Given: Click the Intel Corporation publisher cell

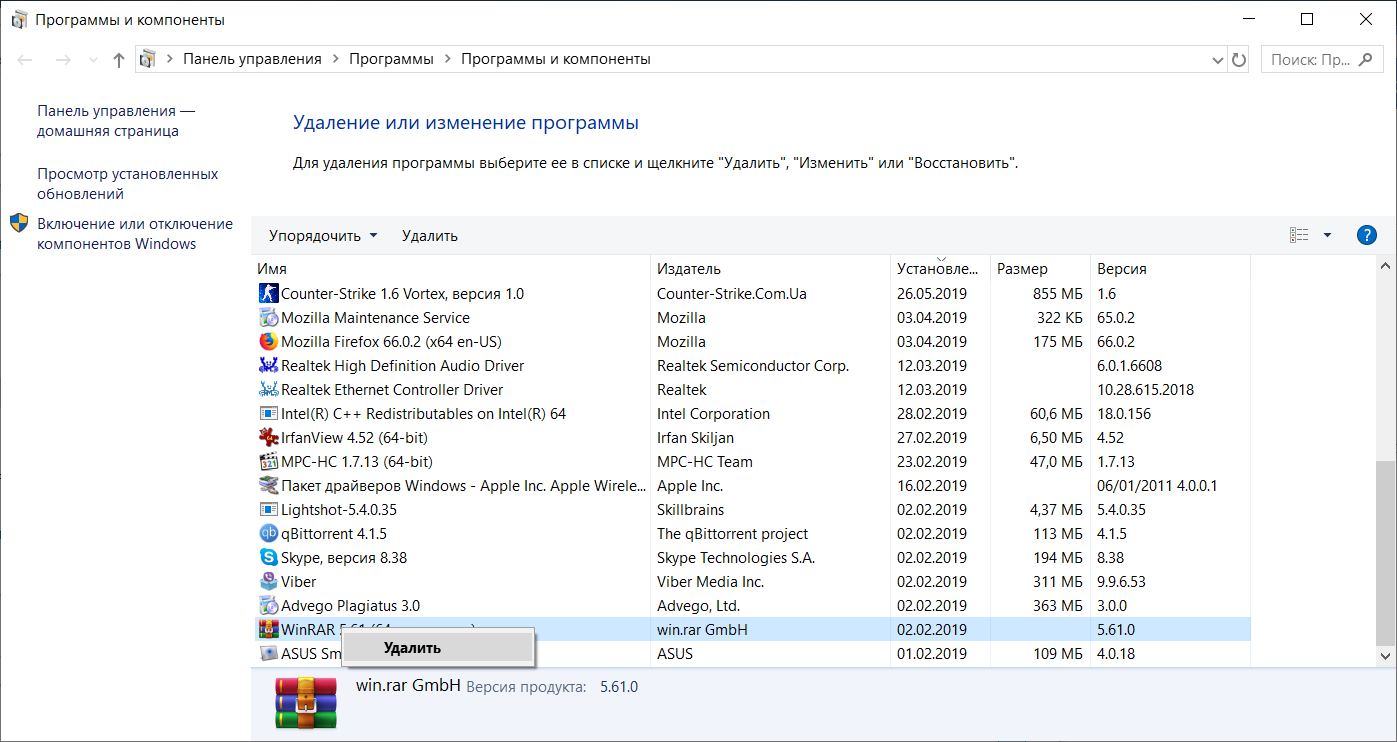Looking at the screenshot, I should coord(713,414).
